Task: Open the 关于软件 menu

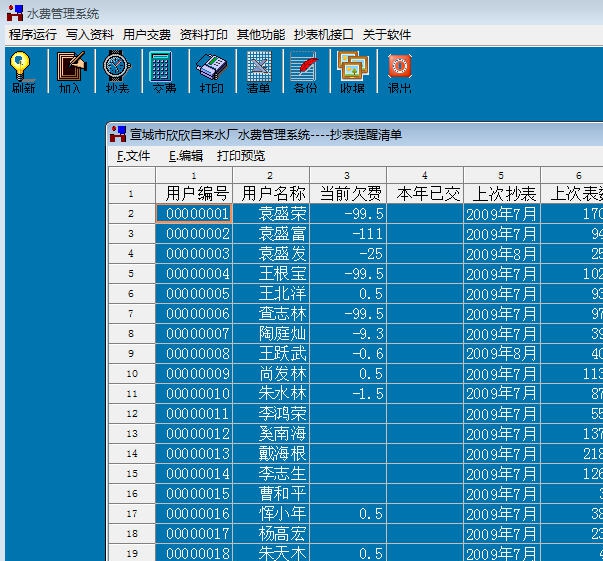Action: coord(387,34)
